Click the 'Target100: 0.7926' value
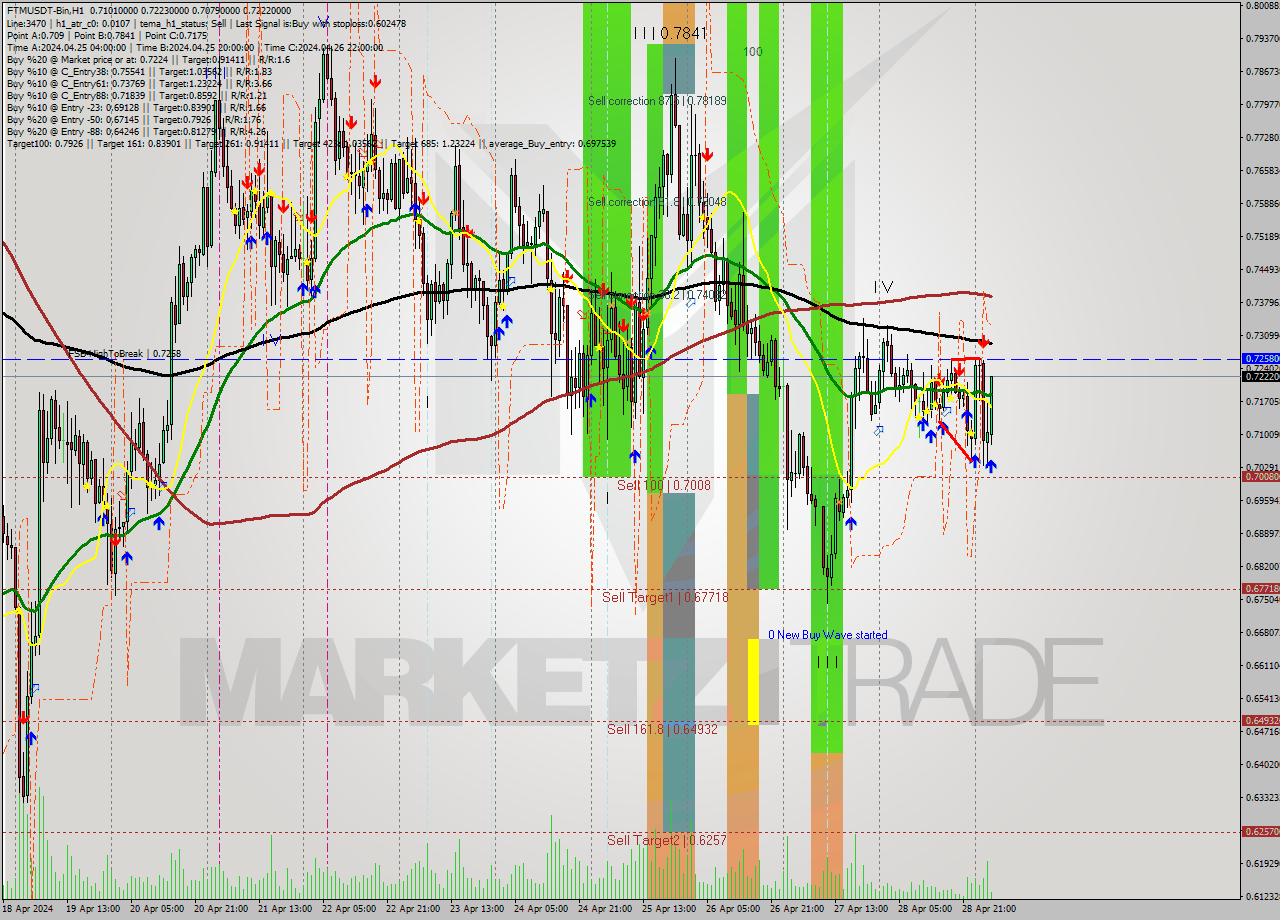 (x=44, y=144)
